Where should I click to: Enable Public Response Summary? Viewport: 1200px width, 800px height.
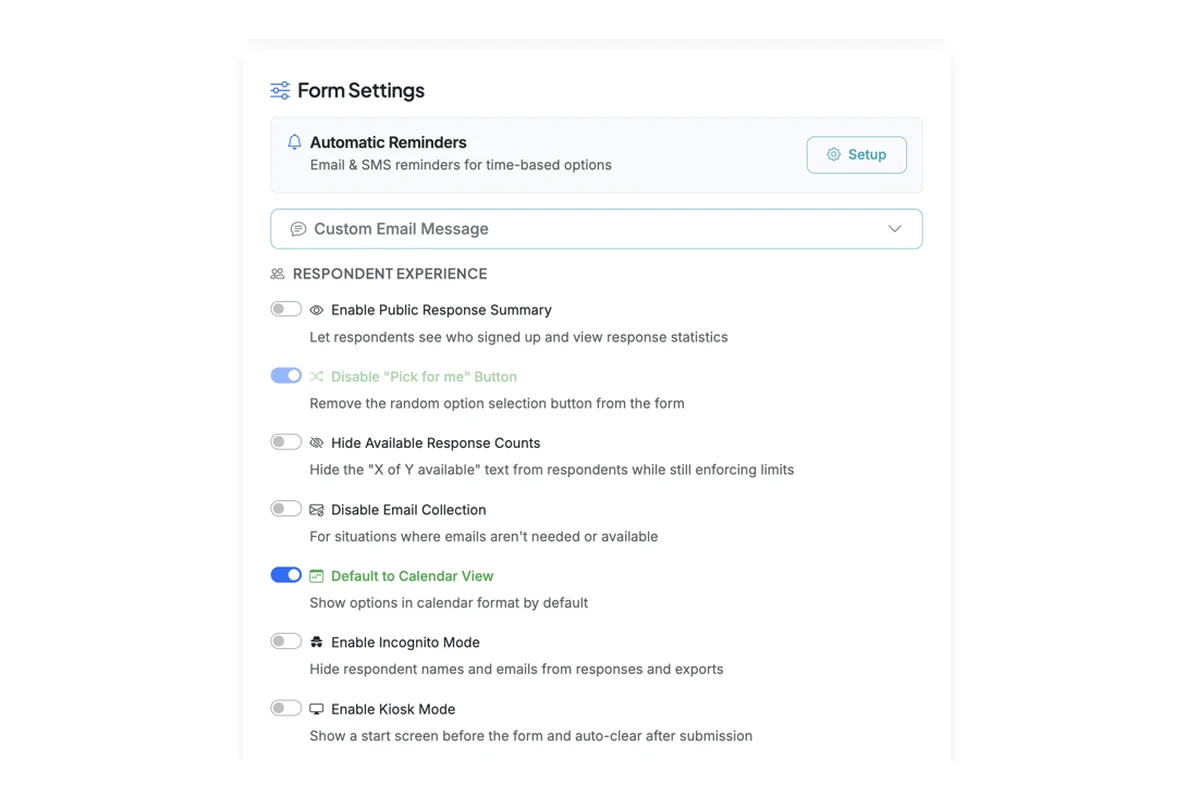(x=286, y=309)
